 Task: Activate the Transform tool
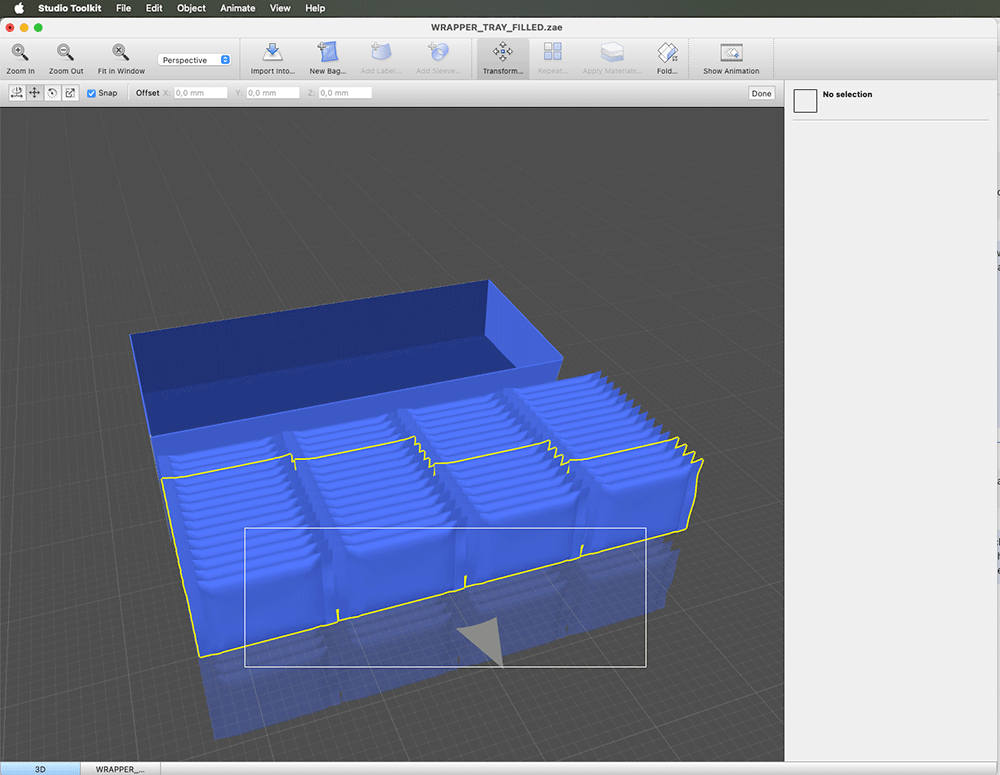coord(502,53)
